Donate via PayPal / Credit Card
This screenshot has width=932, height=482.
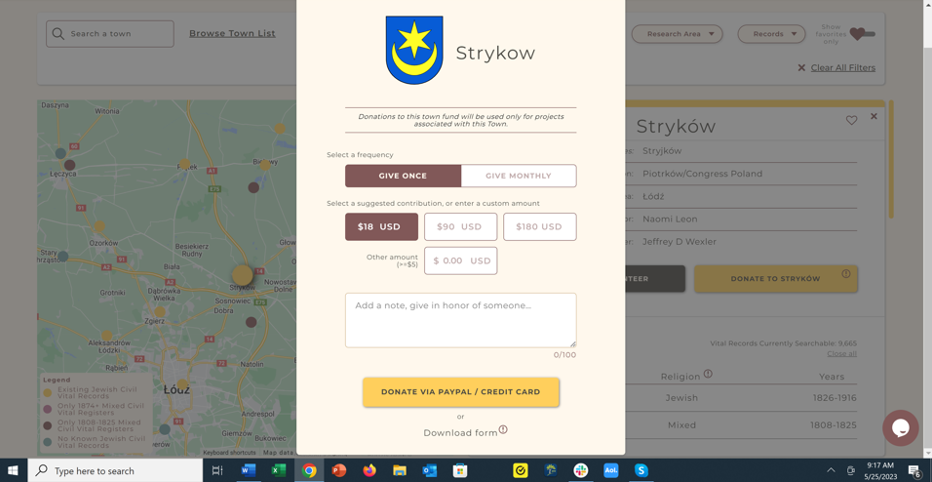461,392
